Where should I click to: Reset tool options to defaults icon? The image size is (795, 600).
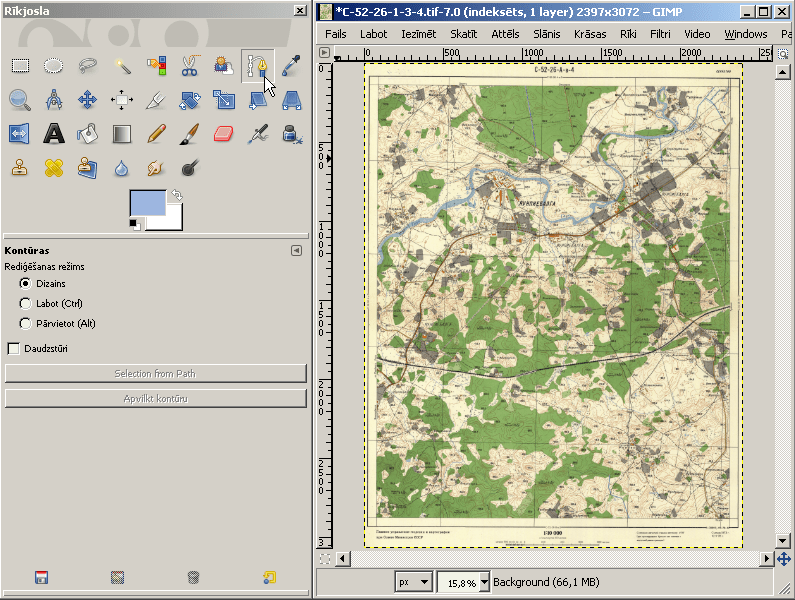click(269, 577)
